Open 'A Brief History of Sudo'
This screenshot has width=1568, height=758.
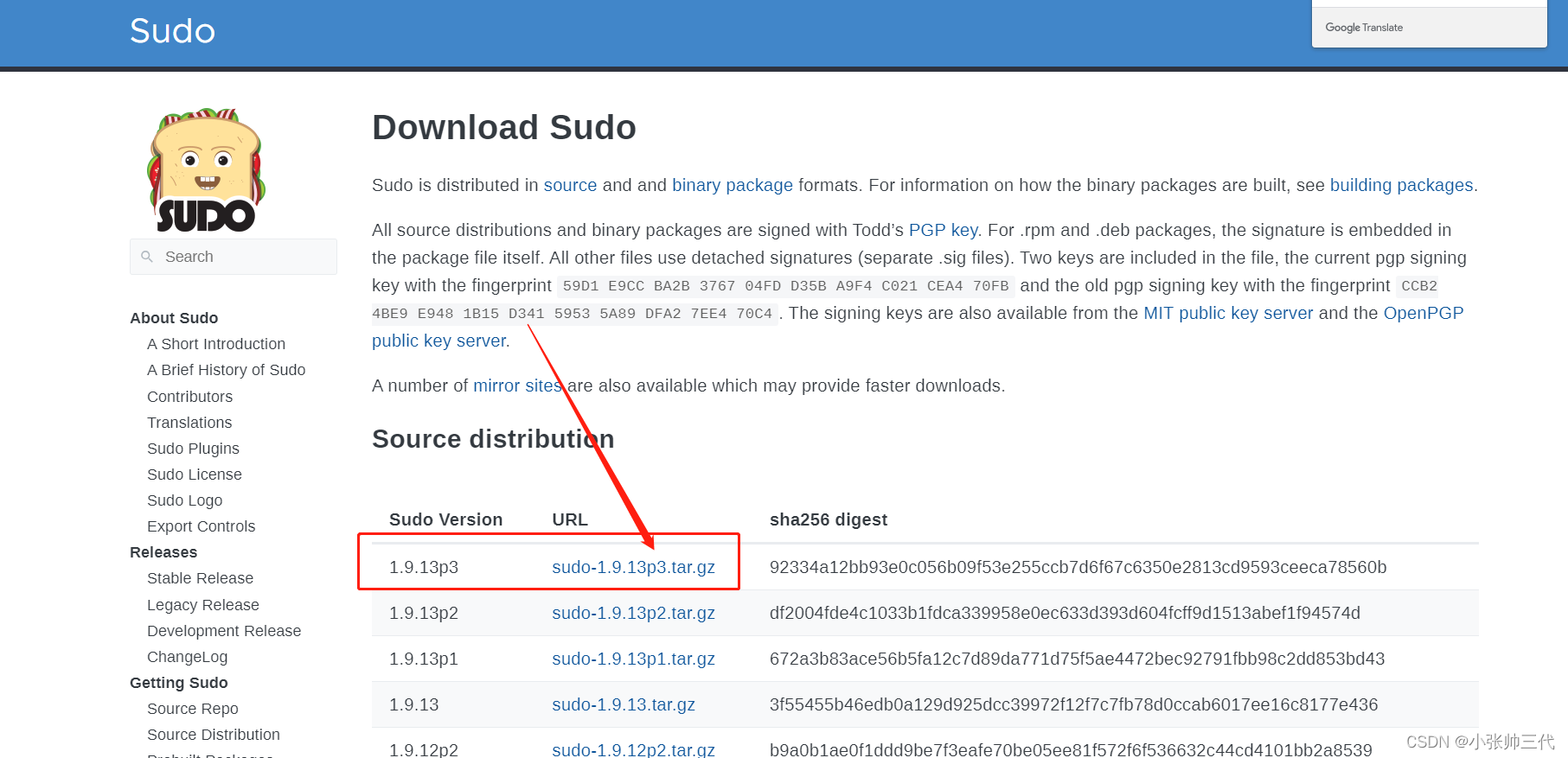pyautogui.click(x=226, y=370)
